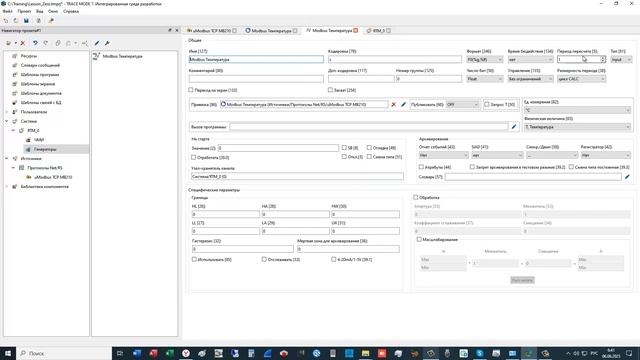
Task: Click the Skype icon in the taskbar
Action: click(x=480, y=353)
